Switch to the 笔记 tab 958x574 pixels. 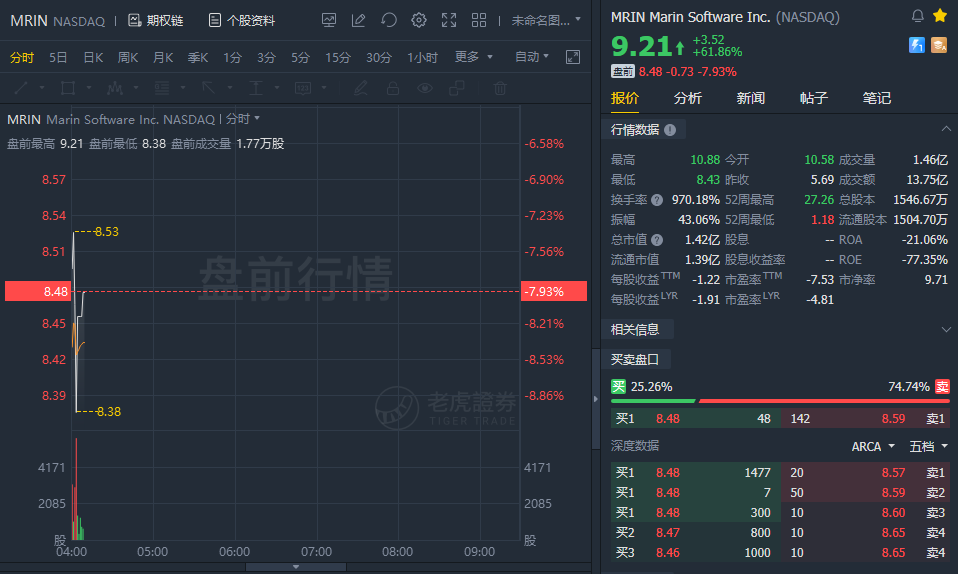click(x=876, y=98)
